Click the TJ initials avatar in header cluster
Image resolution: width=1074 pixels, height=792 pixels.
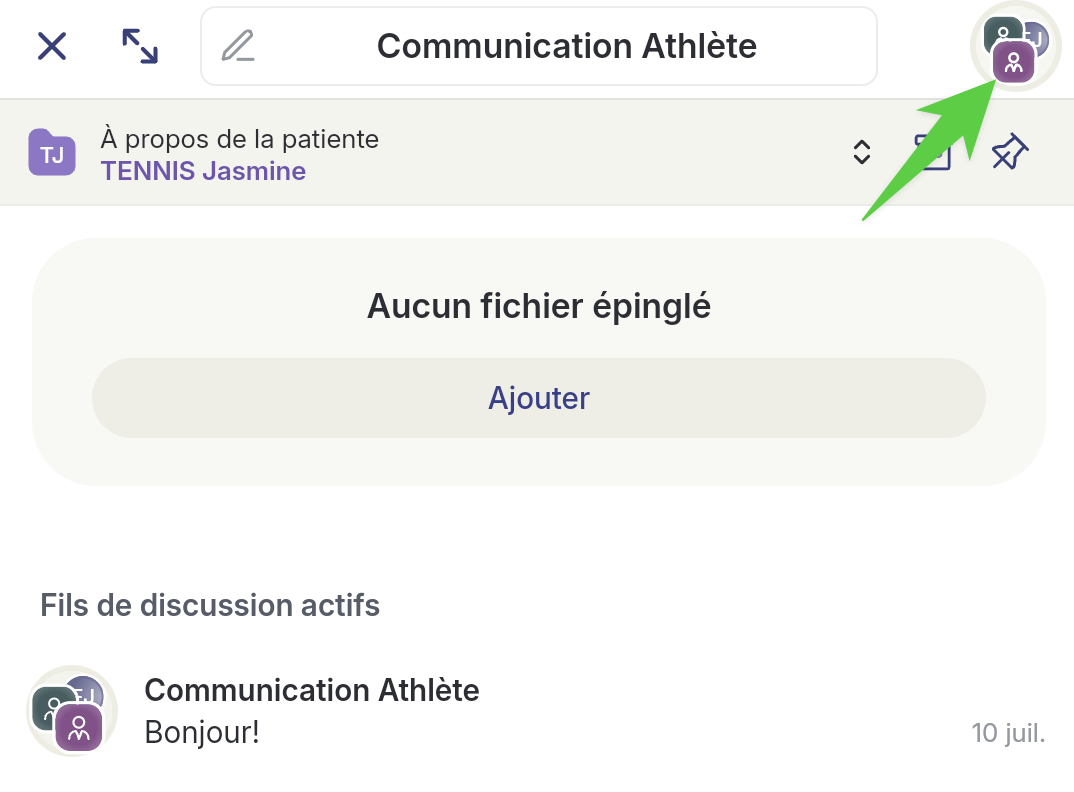pos(1036,40)
